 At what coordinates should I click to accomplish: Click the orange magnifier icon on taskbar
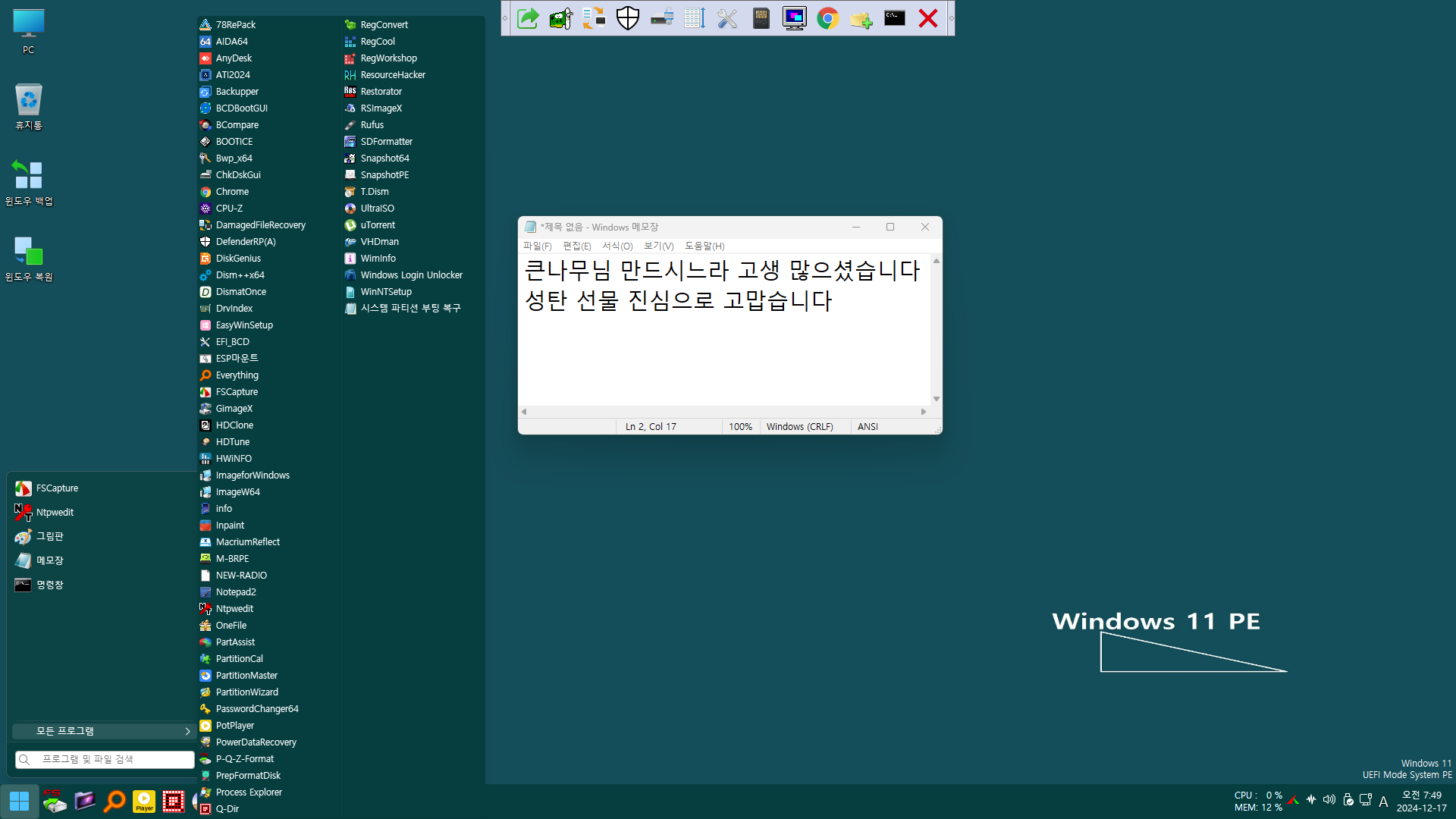pos(115,801)
